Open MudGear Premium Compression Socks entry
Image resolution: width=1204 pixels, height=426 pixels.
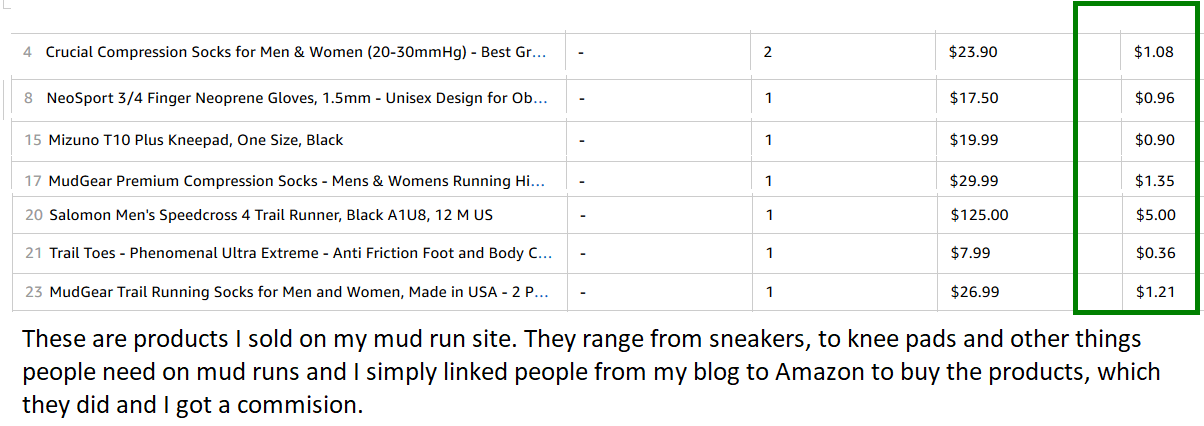(x=297, y=181)
